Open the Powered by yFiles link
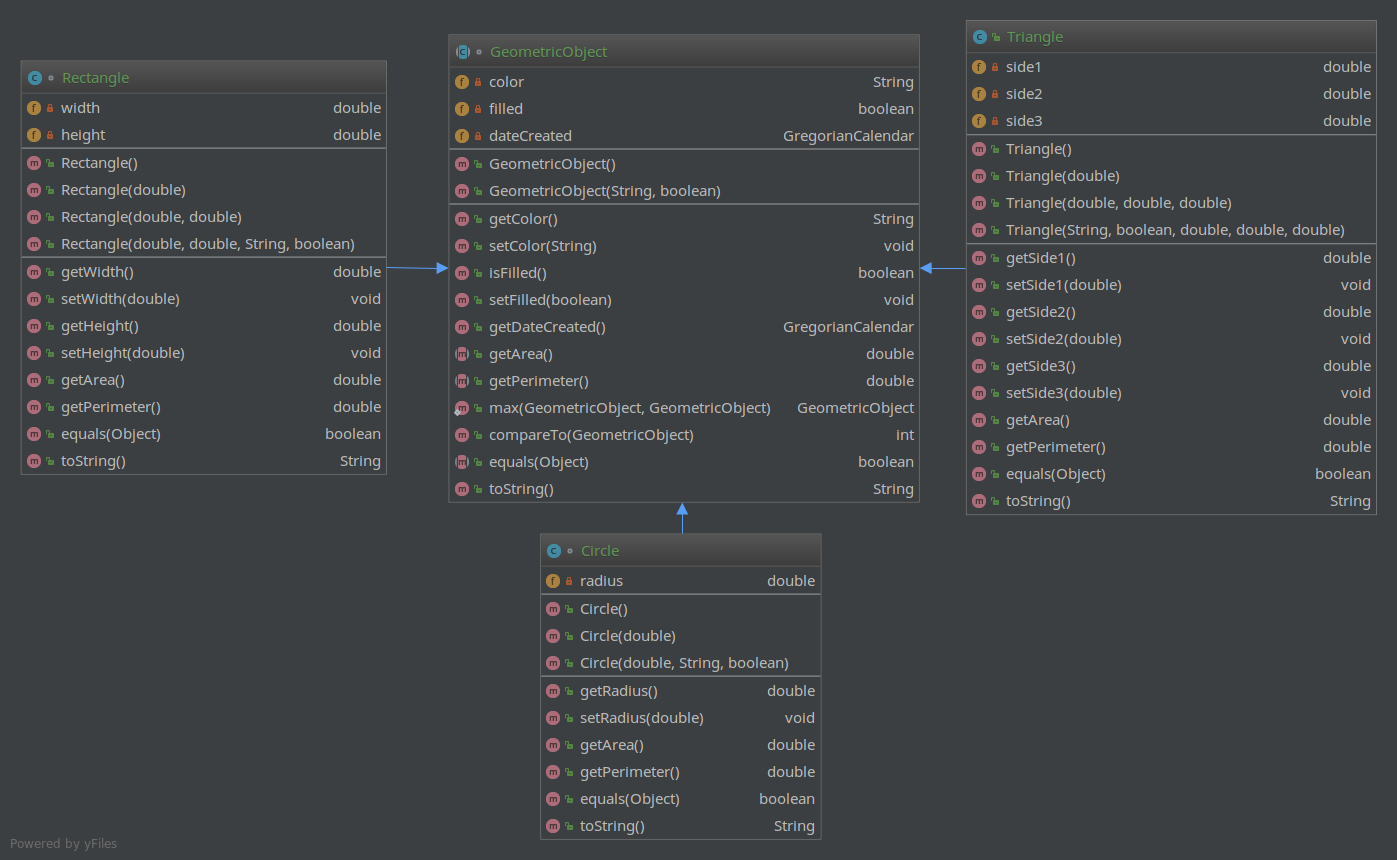The height and width of the screenshot is (860, 1397). tap(63, 843)
